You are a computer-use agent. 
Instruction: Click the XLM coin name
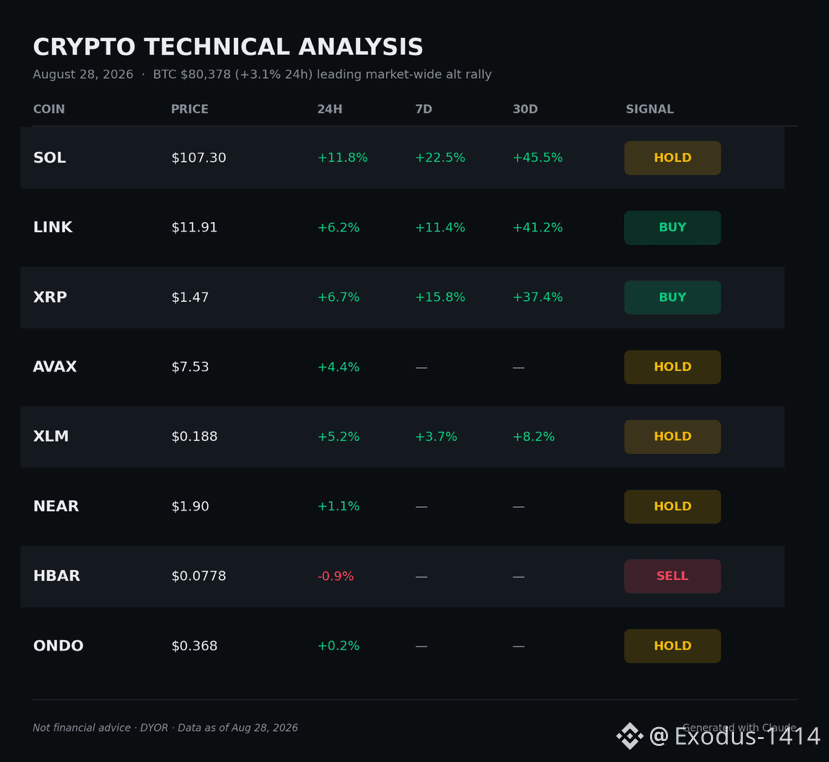point(51,436)
